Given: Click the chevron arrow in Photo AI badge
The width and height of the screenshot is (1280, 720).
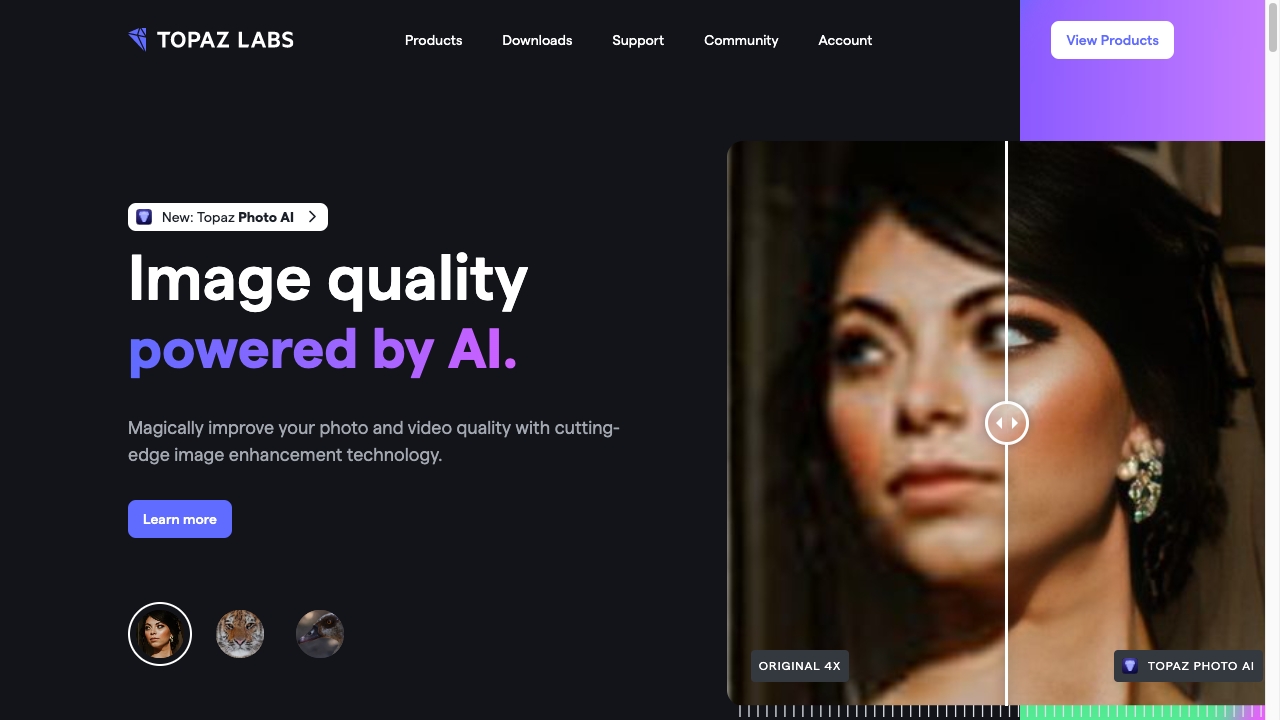Looking at the screenshot, I should [312, 217].
